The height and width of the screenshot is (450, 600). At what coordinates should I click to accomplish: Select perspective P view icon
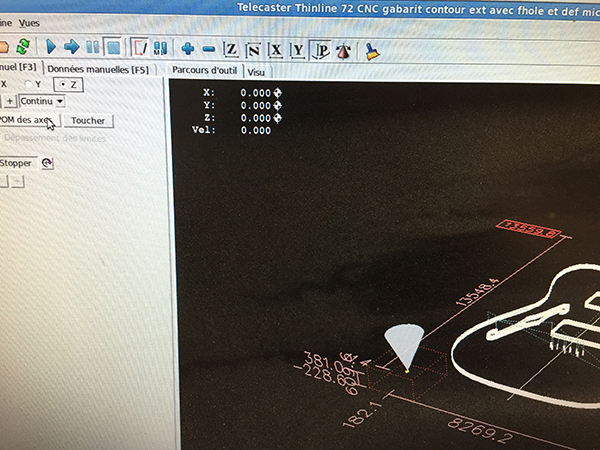321,51
